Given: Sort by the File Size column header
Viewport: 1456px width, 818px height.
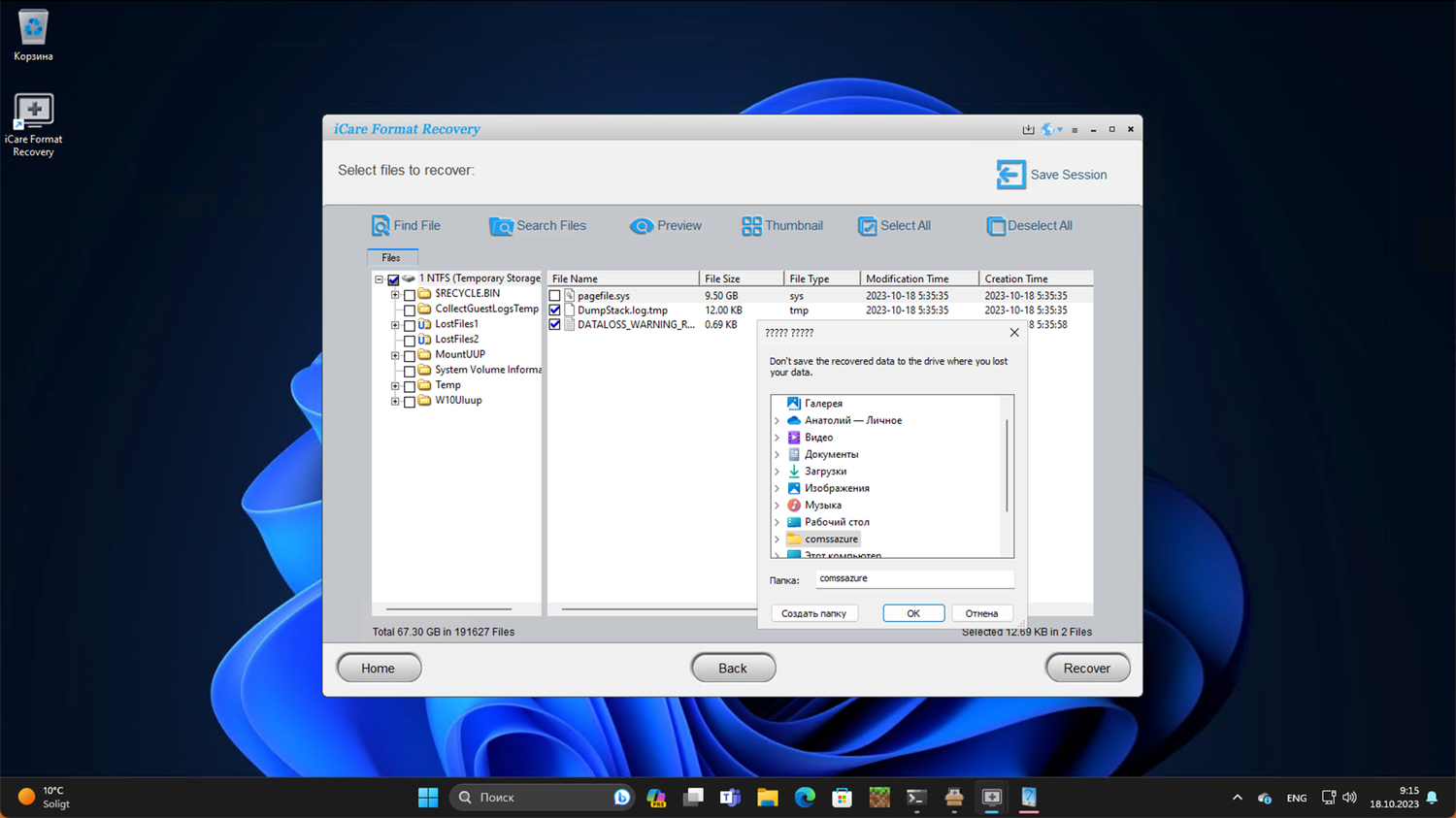Looking at the screenshot, I should click(742, 278).
